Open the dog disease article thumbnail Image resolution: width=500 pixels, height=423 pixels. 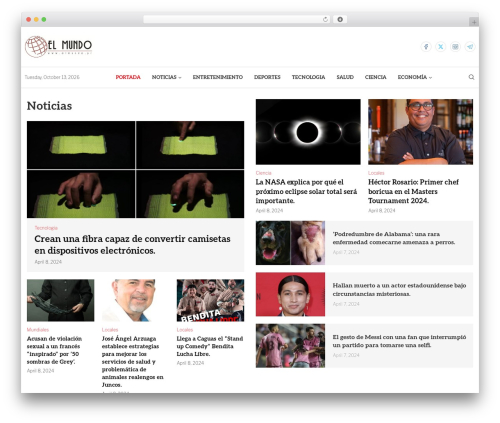(x=290, y=243)
